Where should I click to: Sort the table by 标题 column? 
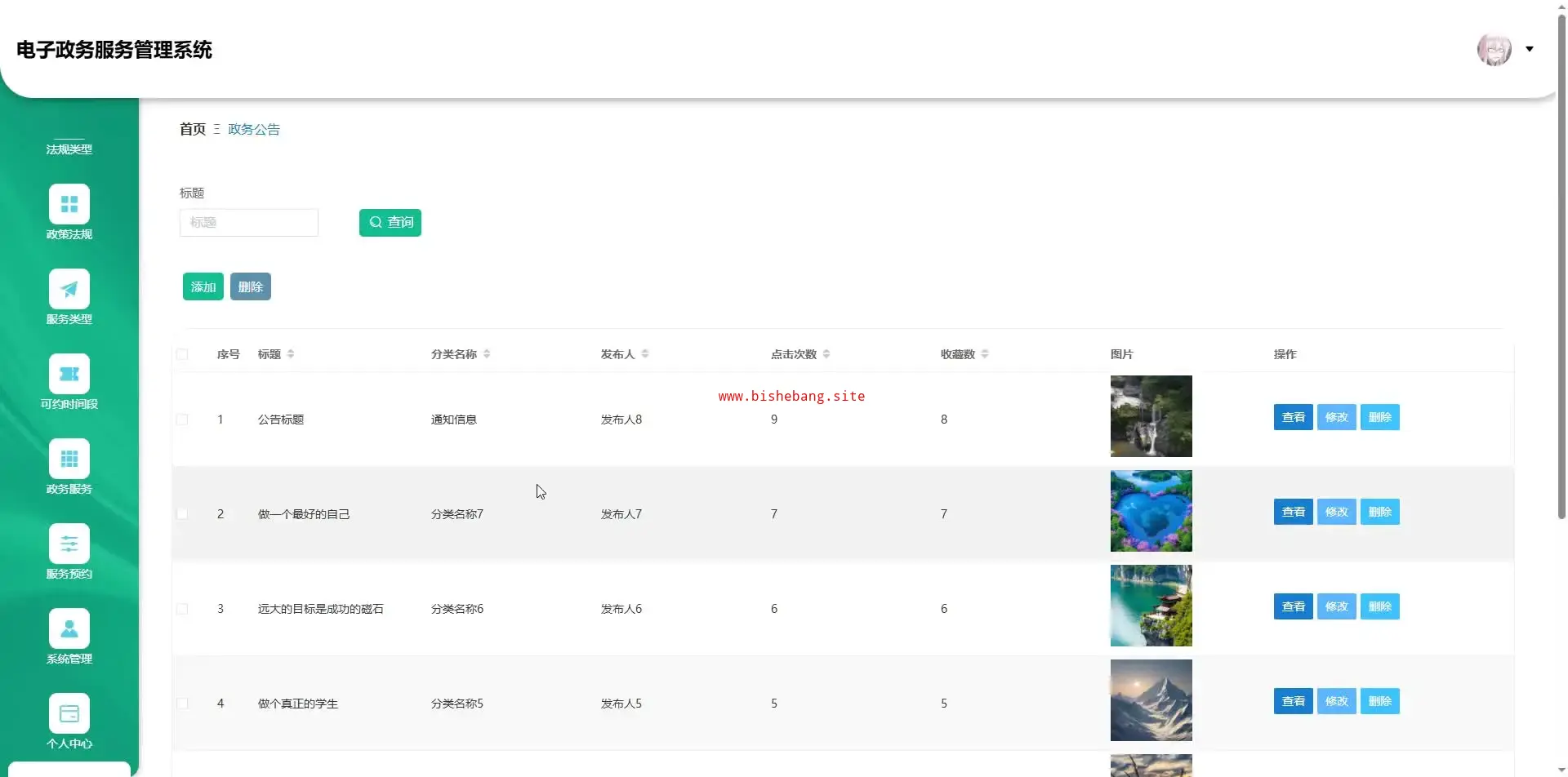click(291, 354)
